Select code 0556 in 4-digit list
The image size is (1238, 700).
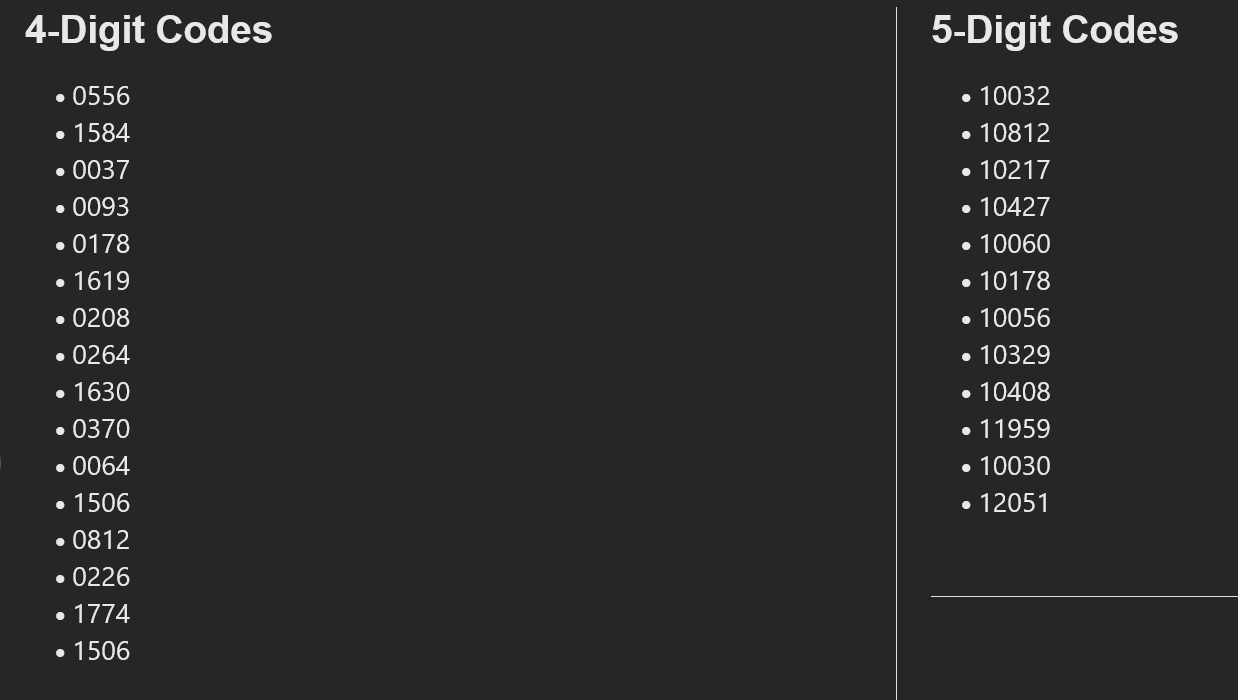pyautogui.click(x=101, y=96)
